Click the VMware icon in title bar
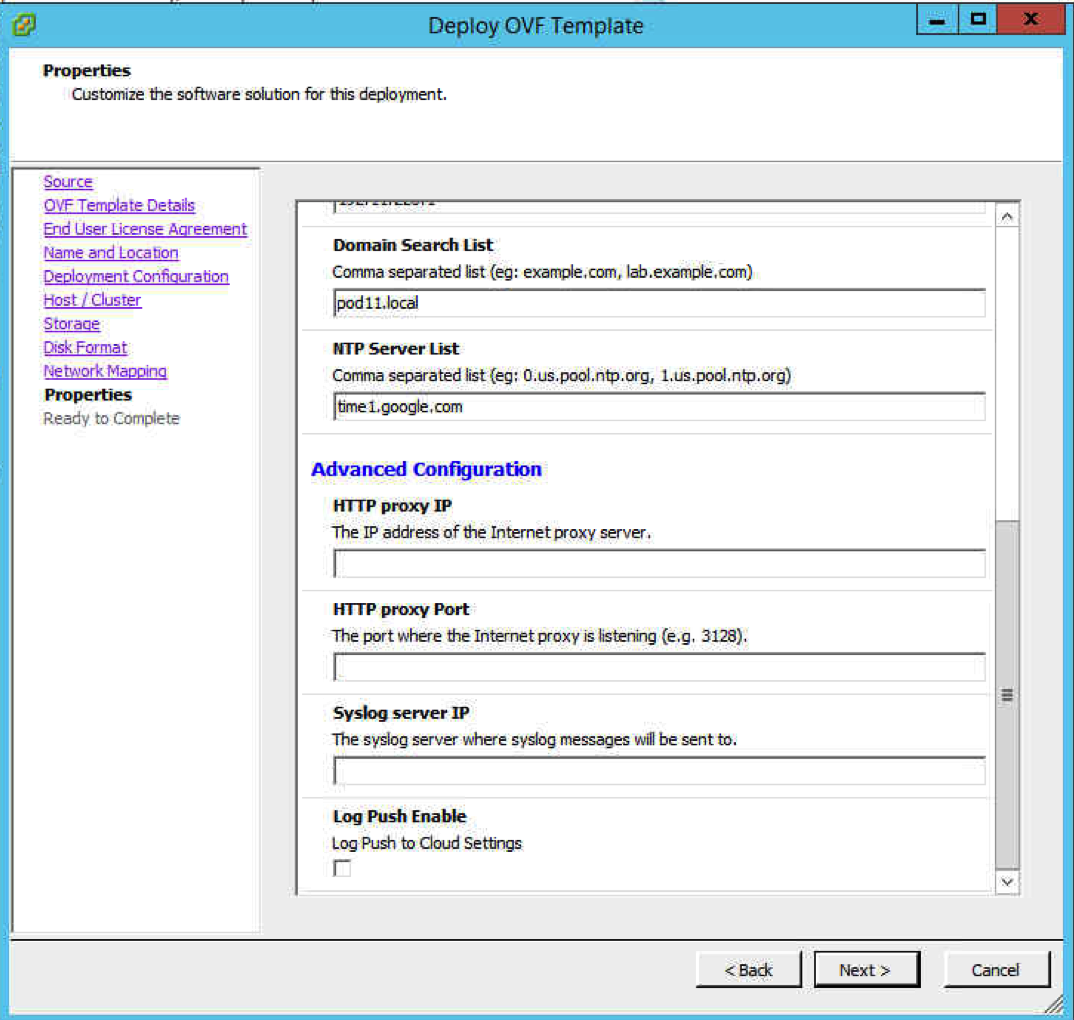This screenshot has width=1074, height=1020. (26, 24)
